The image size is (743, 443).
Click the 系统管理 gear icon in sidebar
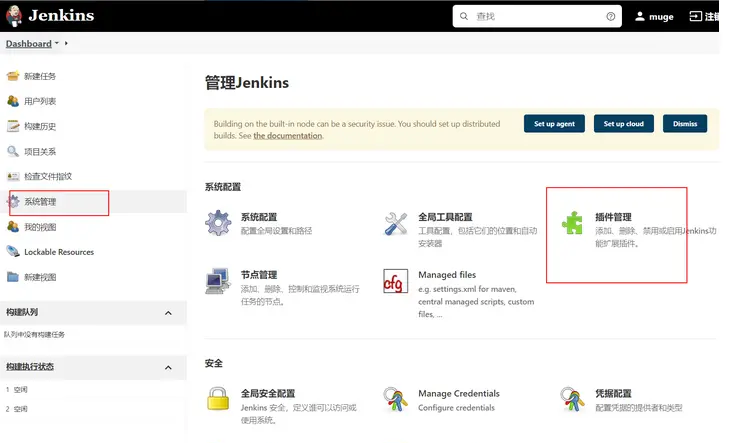click(x=13, y=201)
